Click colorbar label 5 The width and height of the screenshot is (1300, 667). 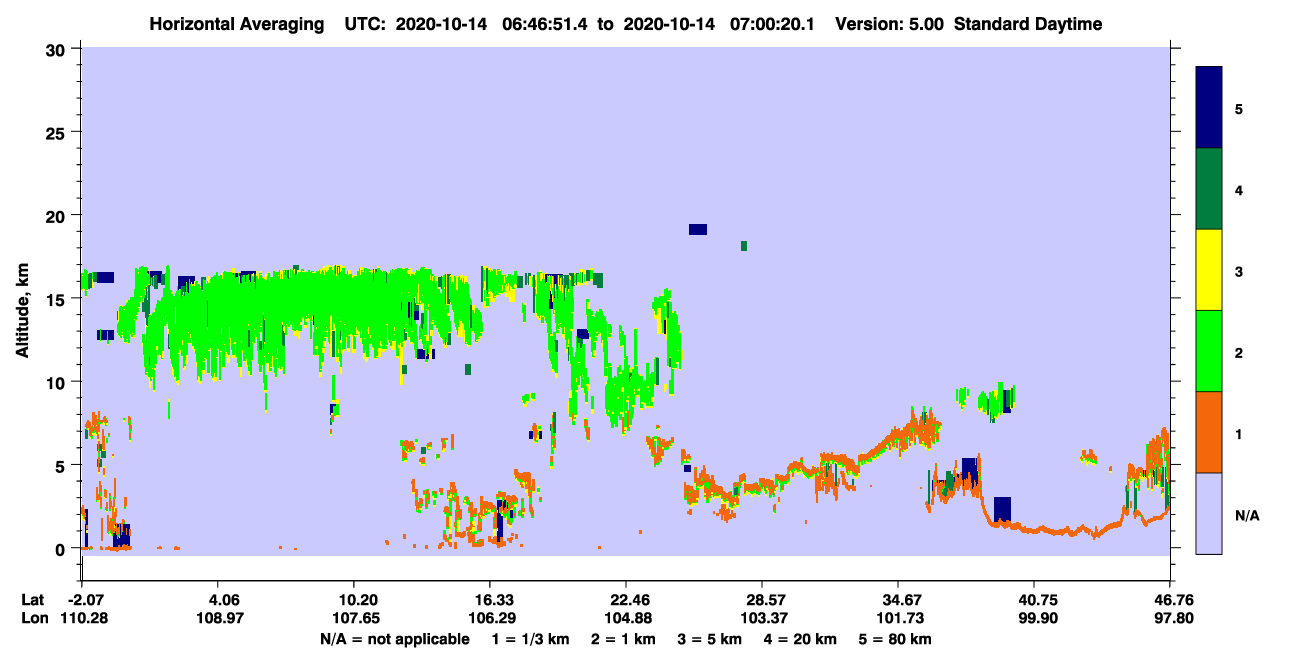[x=1239, y=108]
